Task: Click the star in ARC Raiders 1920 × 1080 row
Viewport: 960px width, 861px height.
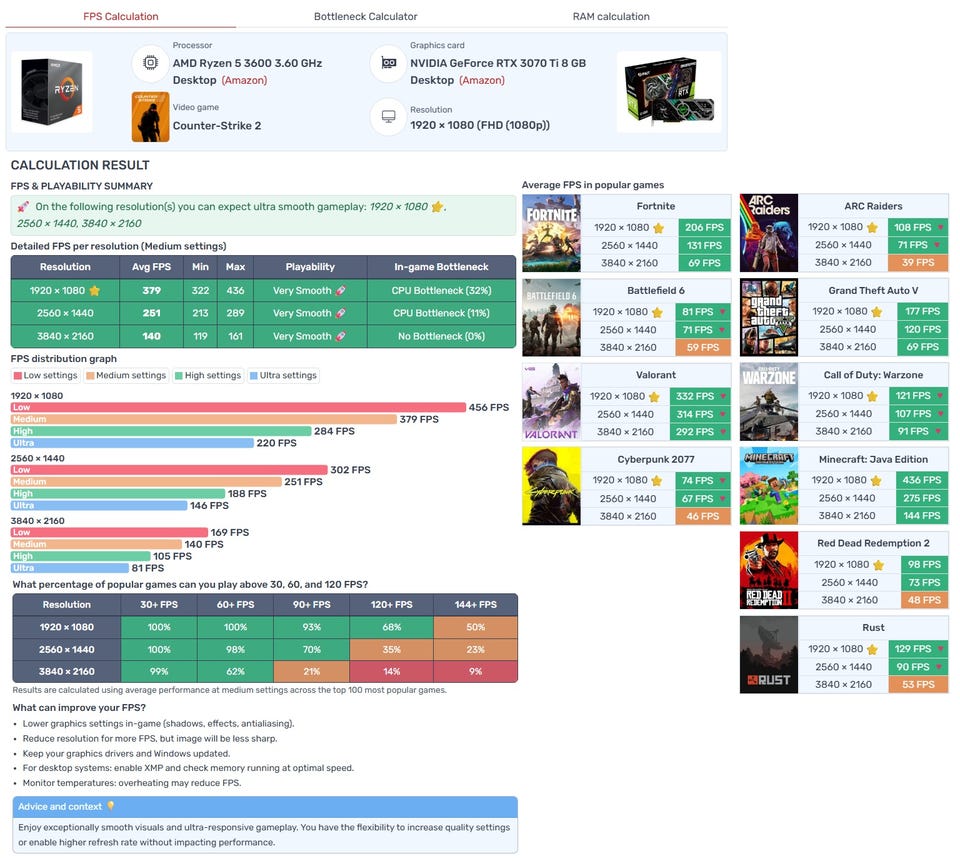Action: [x=872, y=227]
